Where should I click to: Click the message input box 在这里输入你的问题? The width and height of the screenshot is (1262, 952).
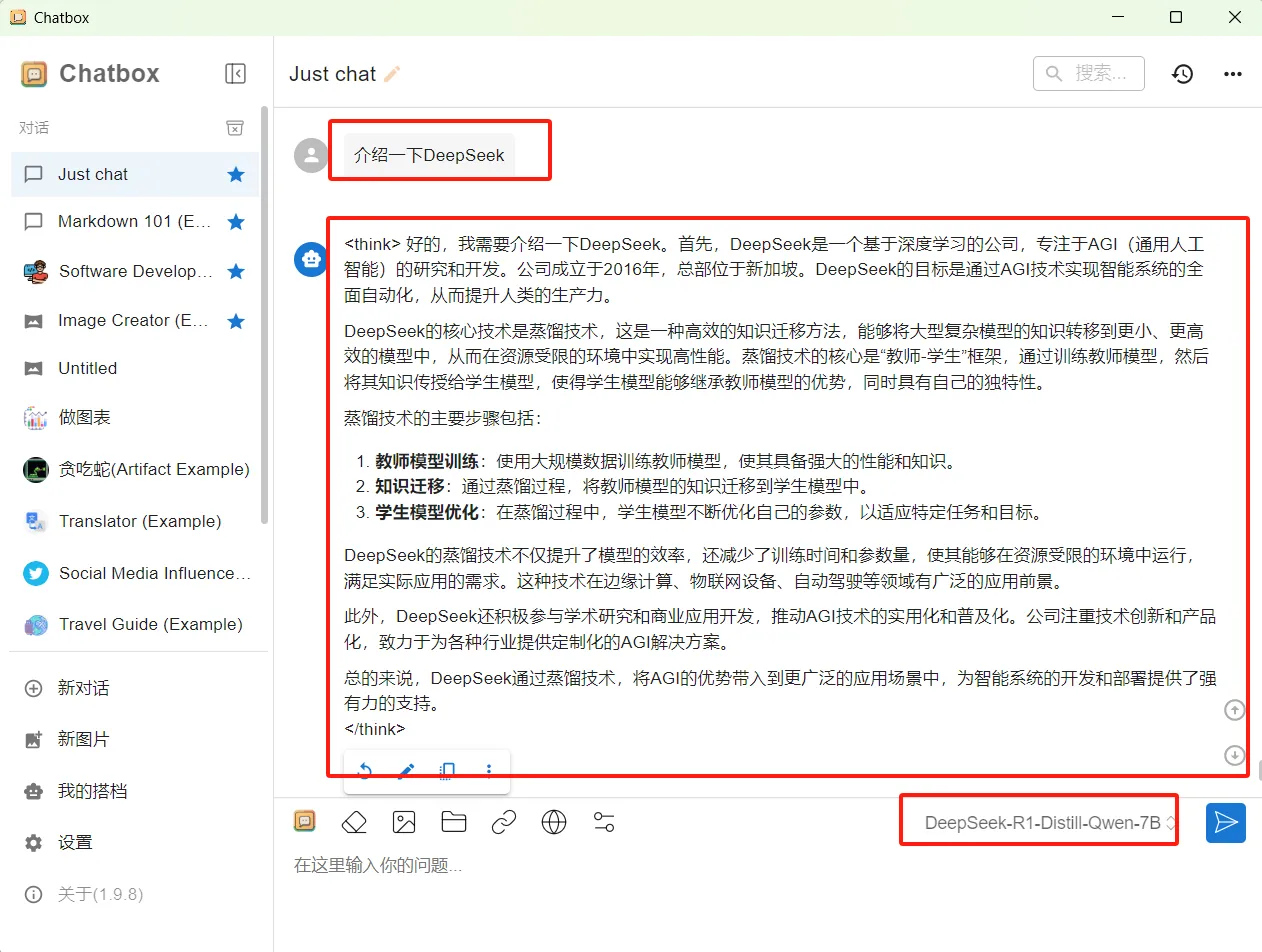pos(768,866)
